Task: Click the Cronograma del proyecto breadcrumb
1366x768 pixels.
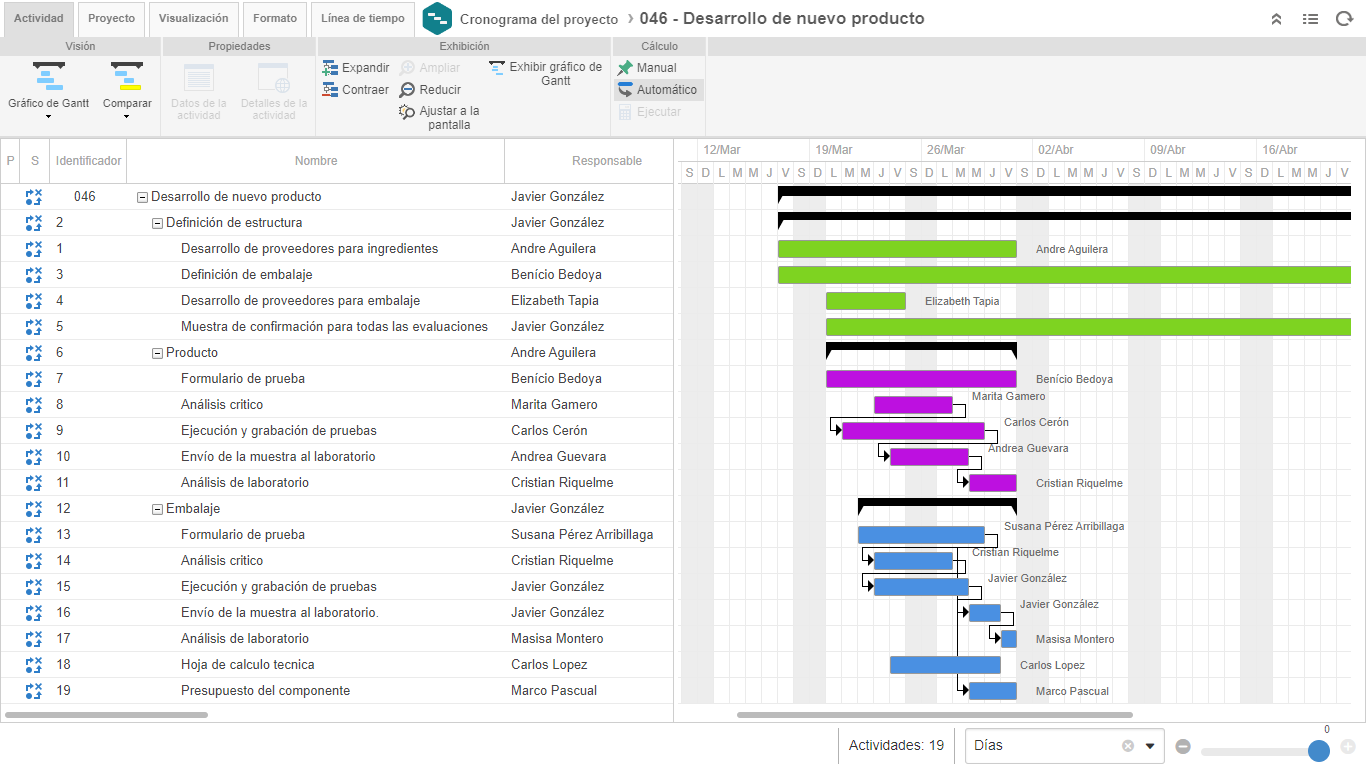Action: tap(539, 19)
